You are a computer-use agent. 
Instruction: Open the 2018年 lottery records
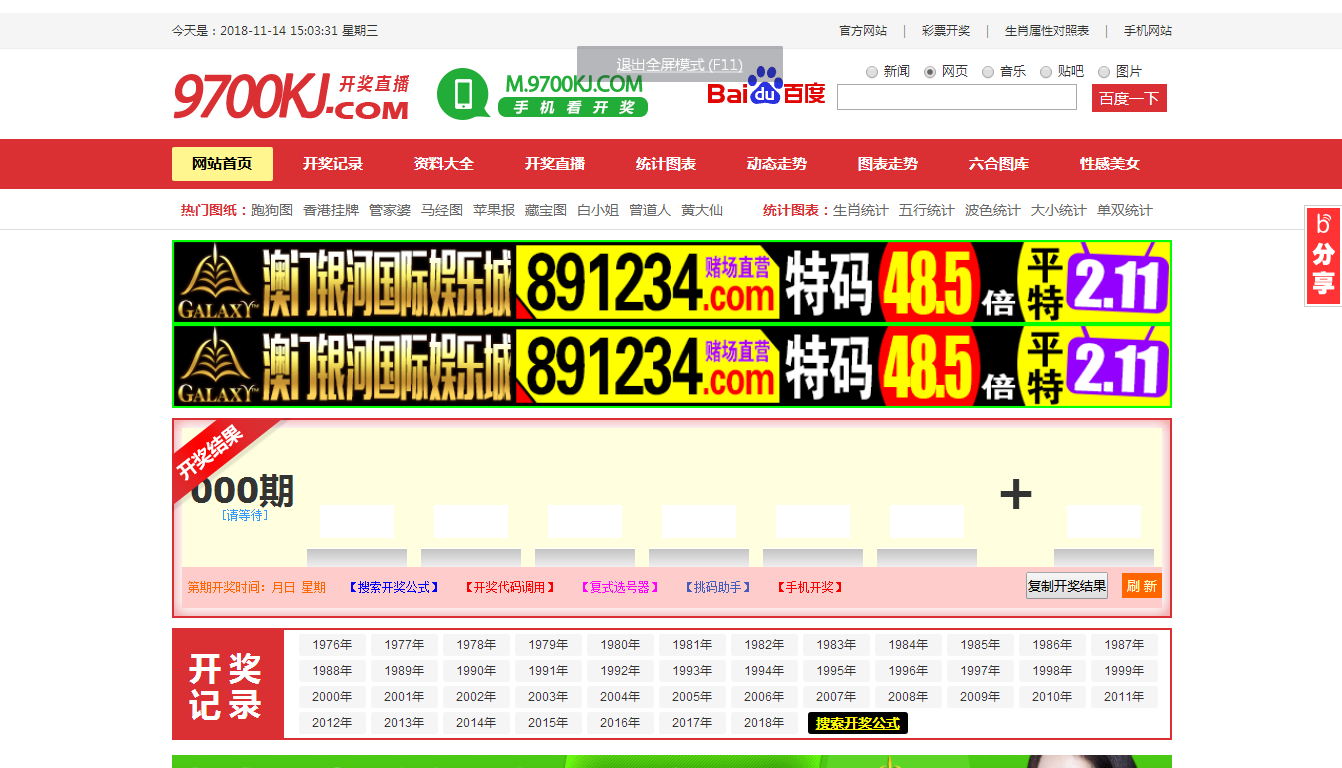[x=764, y=723]
